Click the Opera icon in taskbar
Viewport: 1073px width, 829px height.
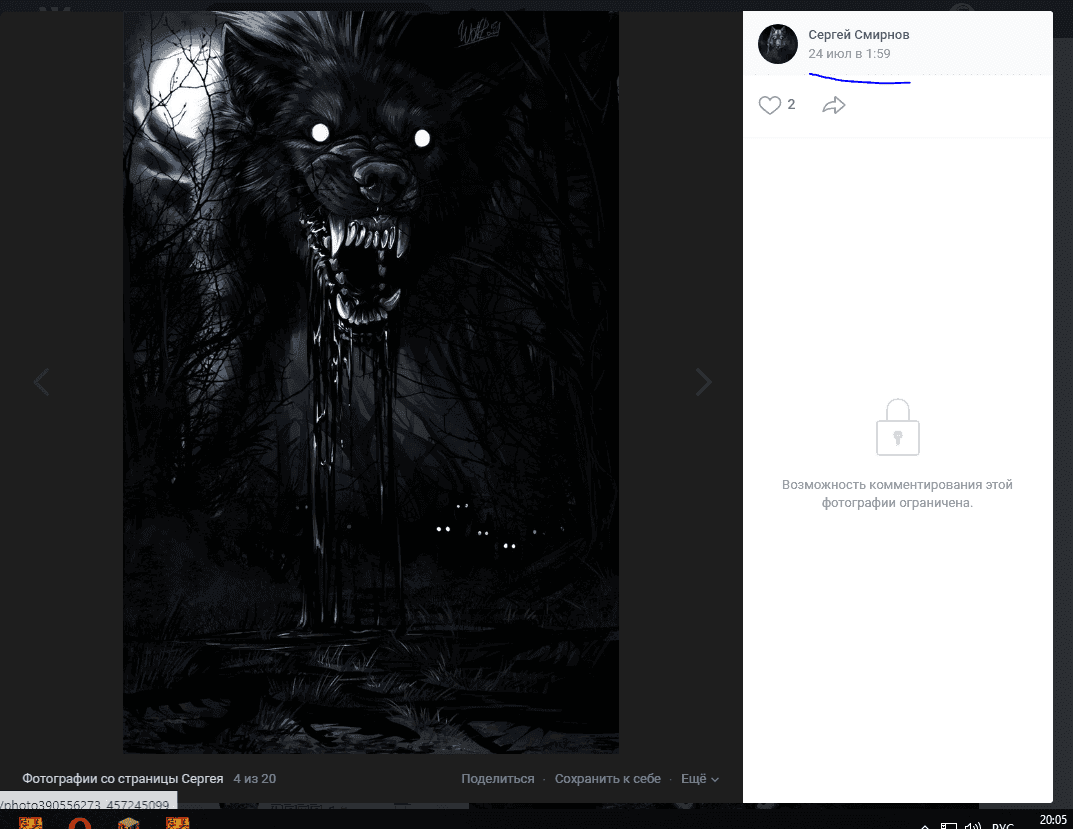(81, 823)
